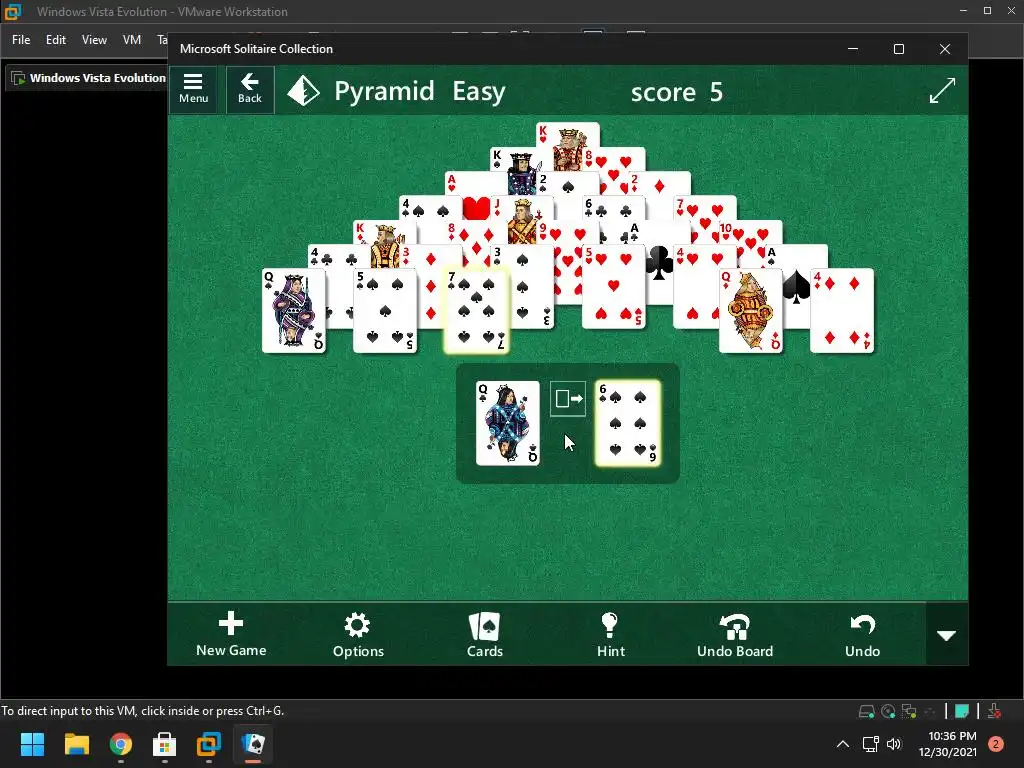Screen dimensions: 1024x768
Task: Open network settings in the system tray
Action: click(870, 744)
